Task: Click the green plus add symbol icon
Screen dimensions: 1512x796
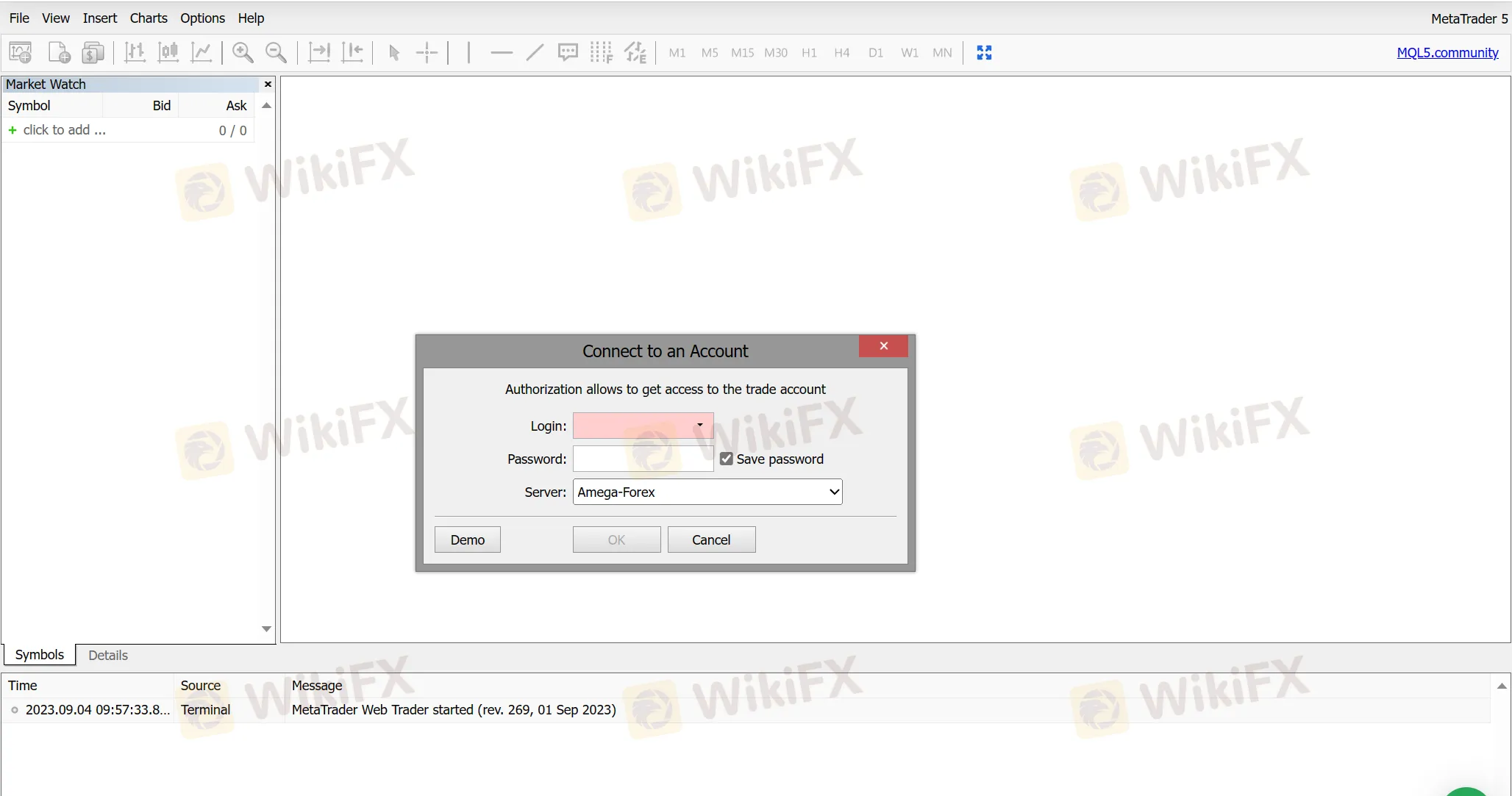Action: (x=13, y=130)
